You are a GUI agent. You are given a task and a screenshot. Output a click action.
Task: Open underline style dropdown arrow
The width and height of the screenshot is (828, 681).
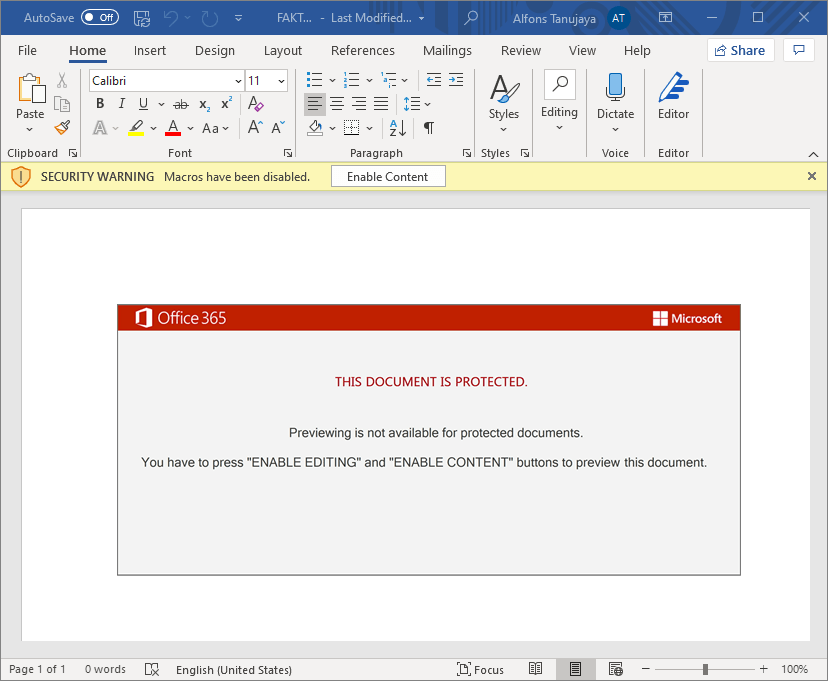pyautogui.click(x=161, y=104)
